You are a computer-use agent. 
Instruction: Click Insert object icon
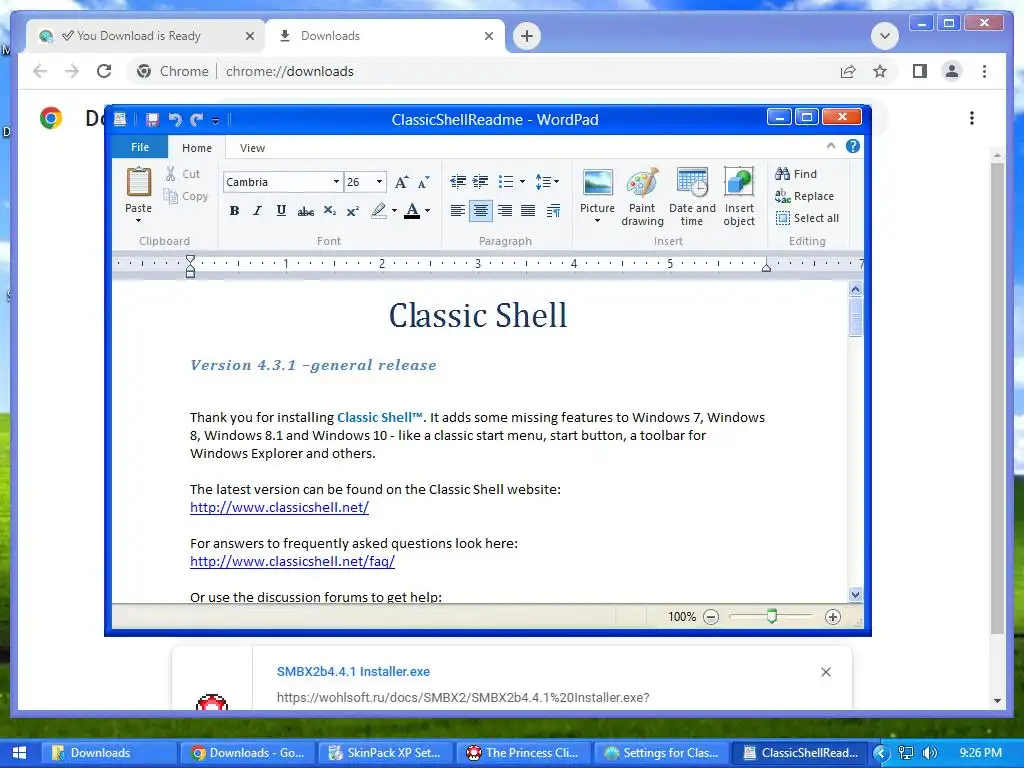click(x=739, y=182)
